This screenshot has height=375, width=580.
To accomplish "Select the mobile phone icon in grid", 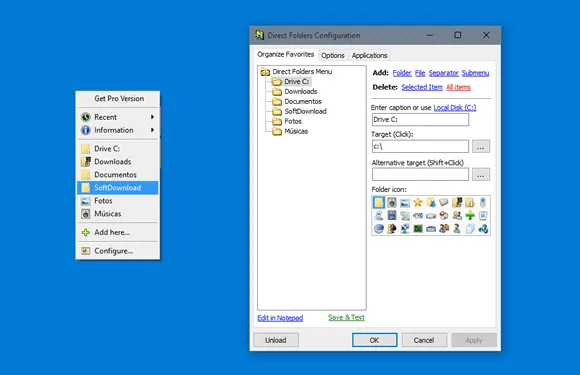I will coord(483,202).
